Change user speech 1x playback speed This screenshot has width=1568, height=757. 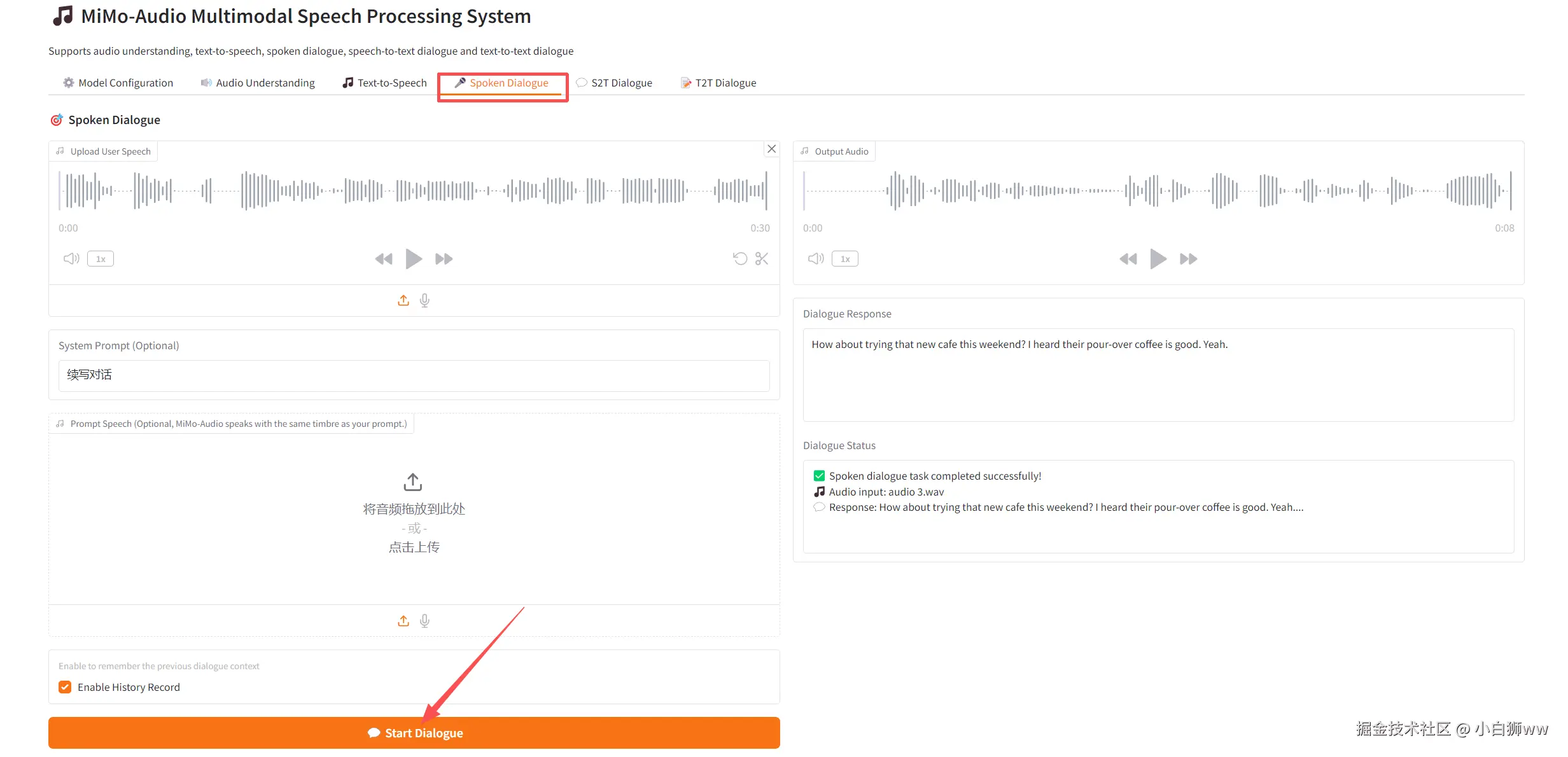(101, 259)
